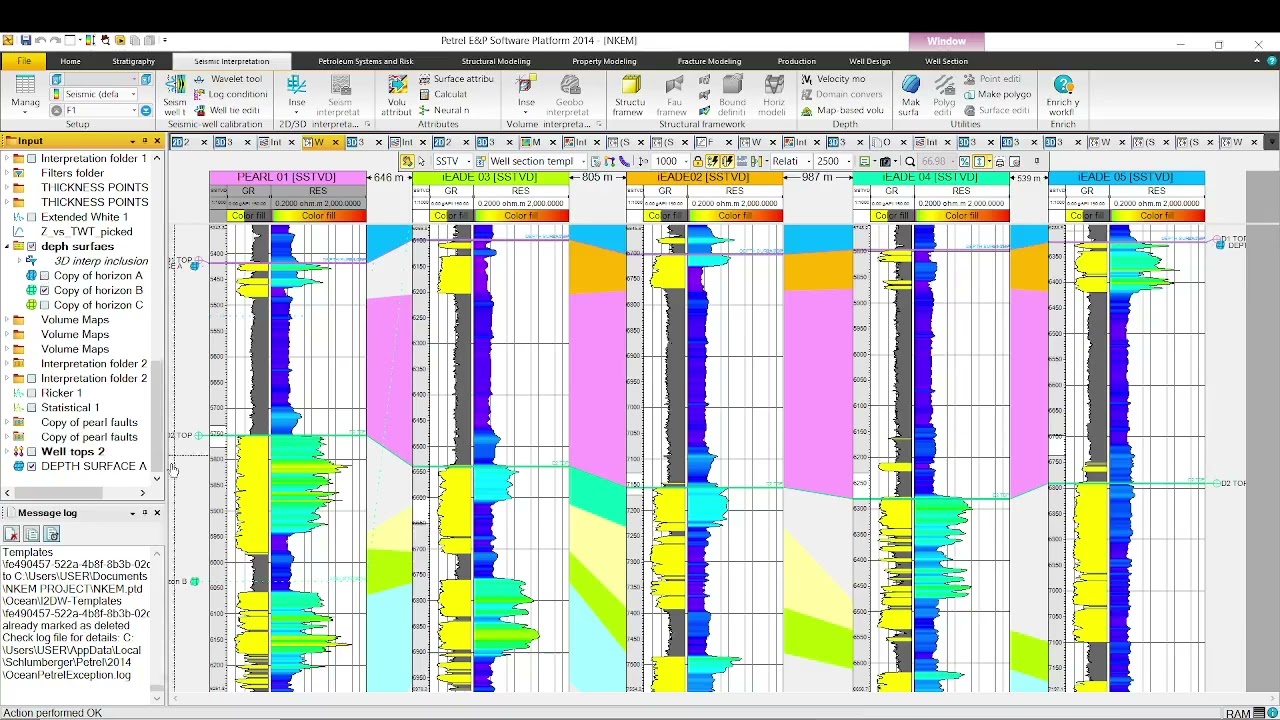Collapse the depth surfaces tree node
Image resolution: width=1280 pixels, height=720 pixels.
tap(8, 246)
